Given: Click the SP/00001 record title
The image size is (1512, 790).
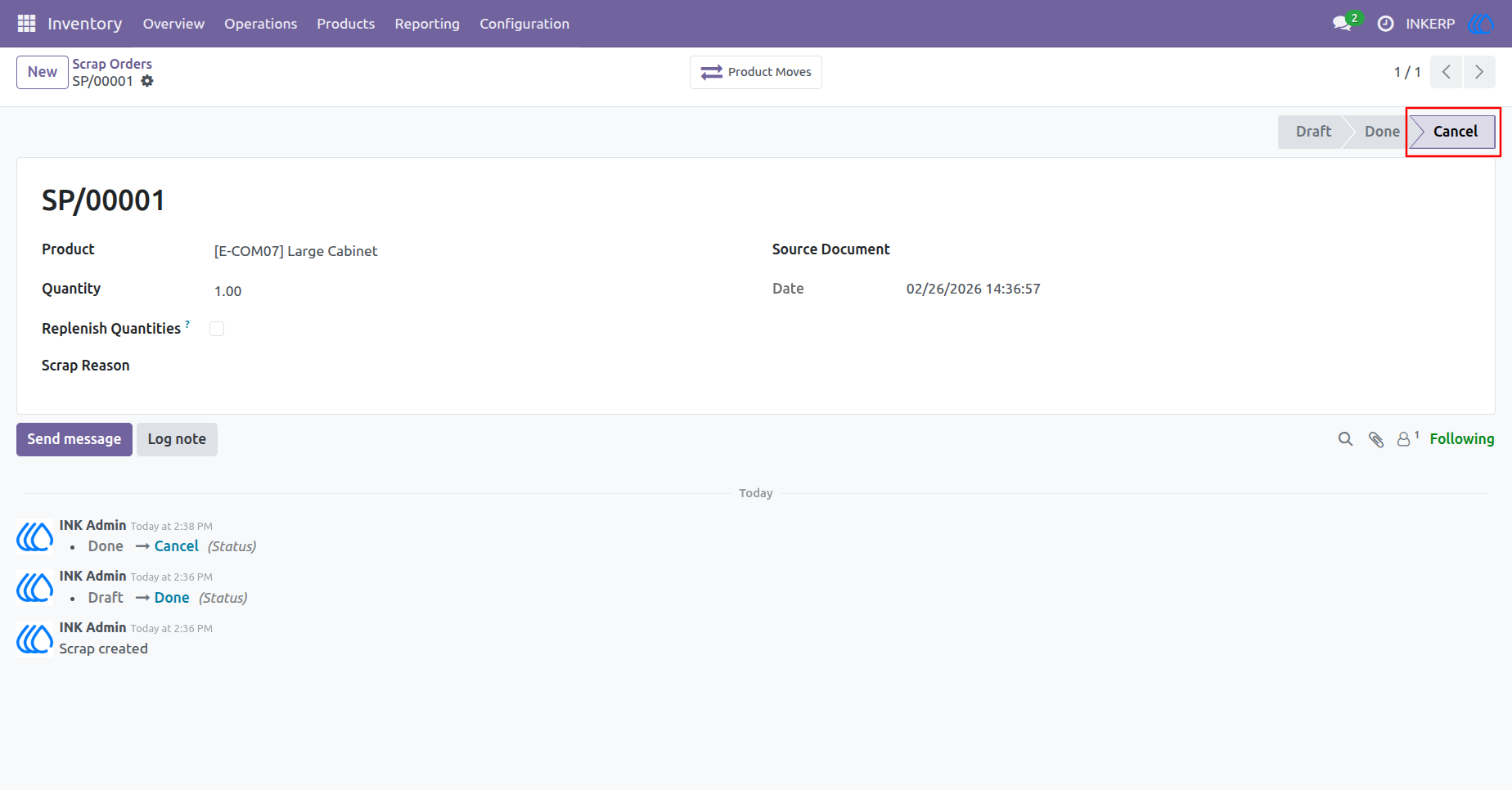Looking at the screenshot, I should tap(104, 200).
